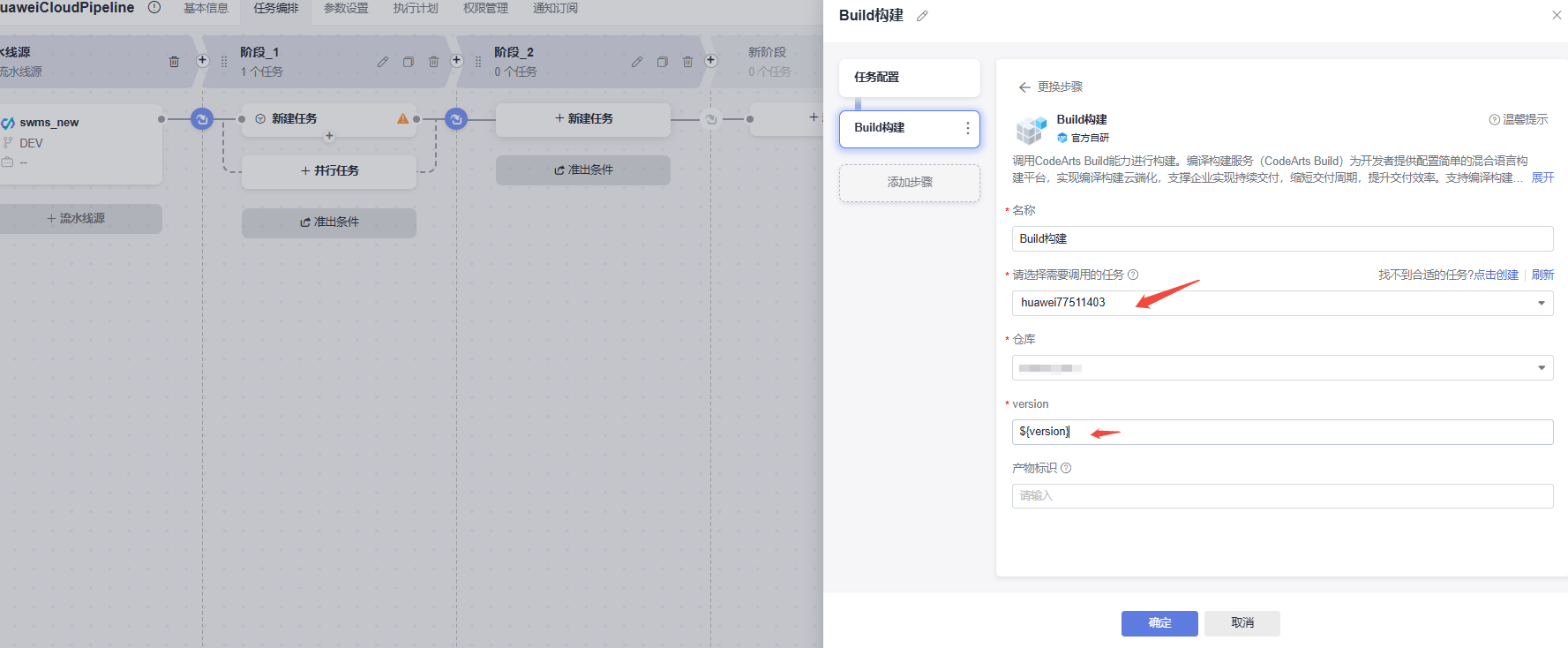1568x648 pixels.
Task: Add stage after pipeline source using plus icon
Action: click(x=202, y=61)
